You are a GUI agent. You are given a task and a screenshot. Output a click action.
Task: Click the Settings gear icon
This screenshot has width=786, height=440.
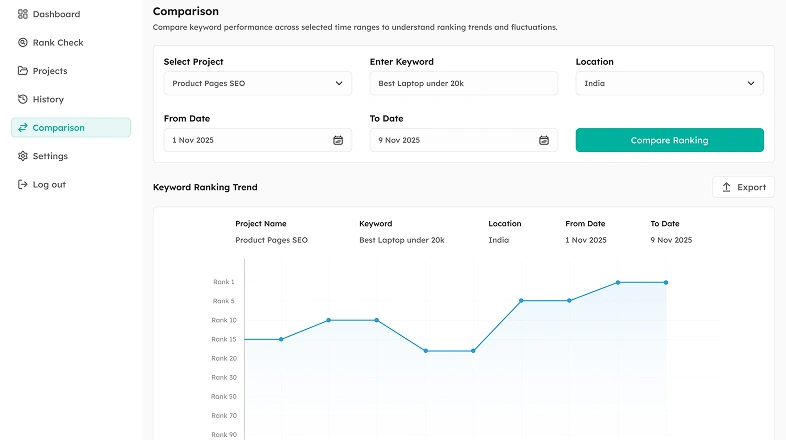(23, 156)
